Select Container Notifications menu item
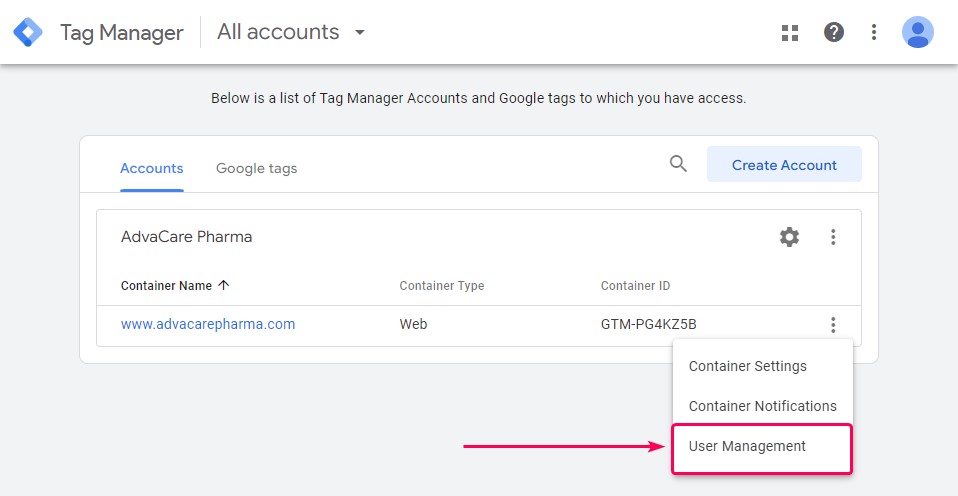This screenshot has height=496, width=958. (x=762, y=406)
